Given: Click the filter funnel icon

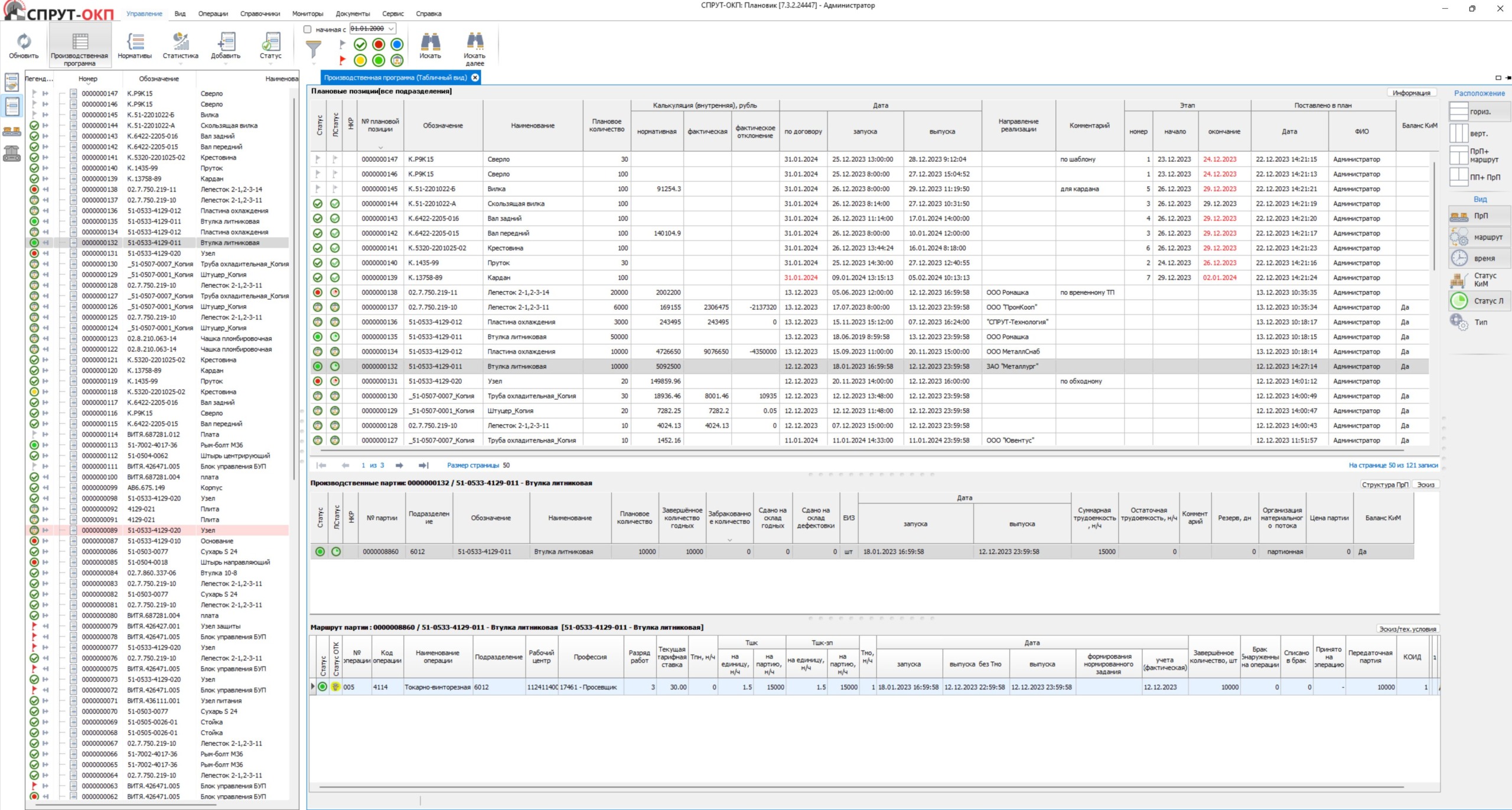Looking at the screenshot, I should pyautogui.click(x=314, y=50).
